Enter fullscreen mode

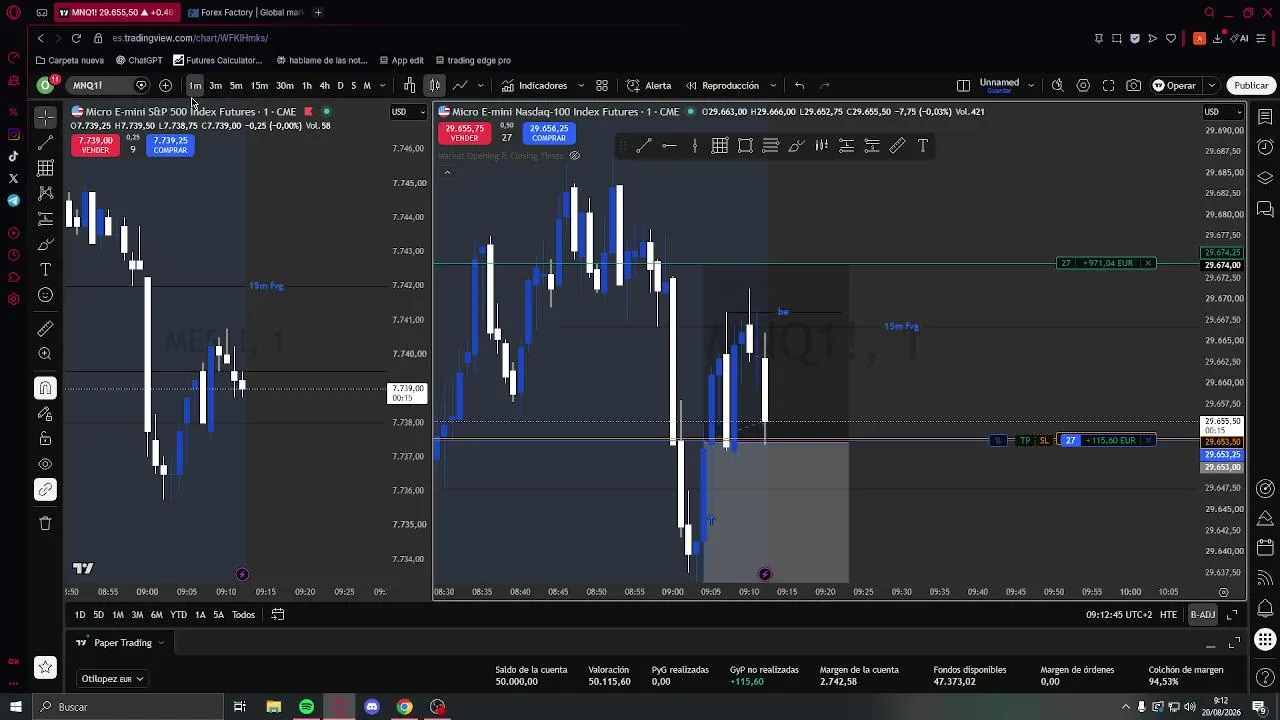(x=1108, y=86)
